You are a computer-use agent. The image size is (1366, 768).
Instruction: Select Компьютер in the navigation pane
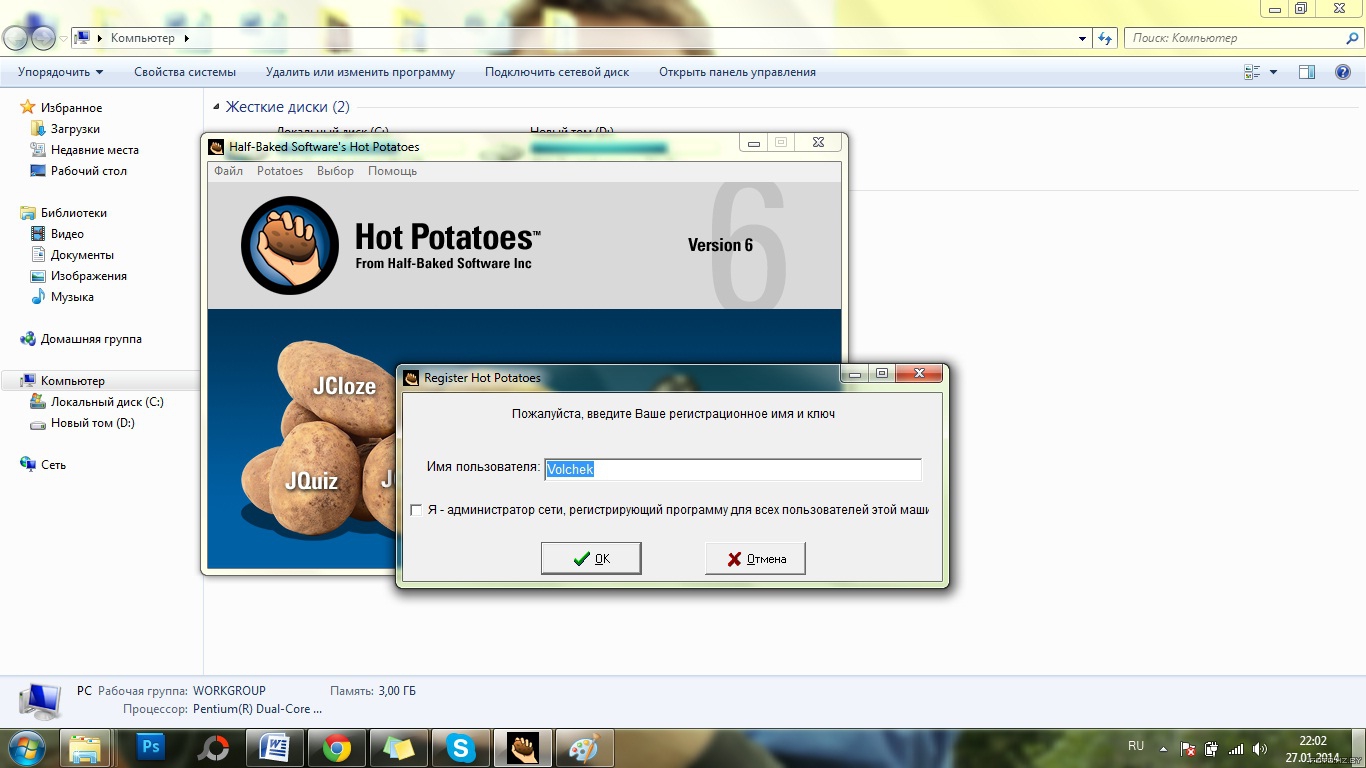coord(72,381)
